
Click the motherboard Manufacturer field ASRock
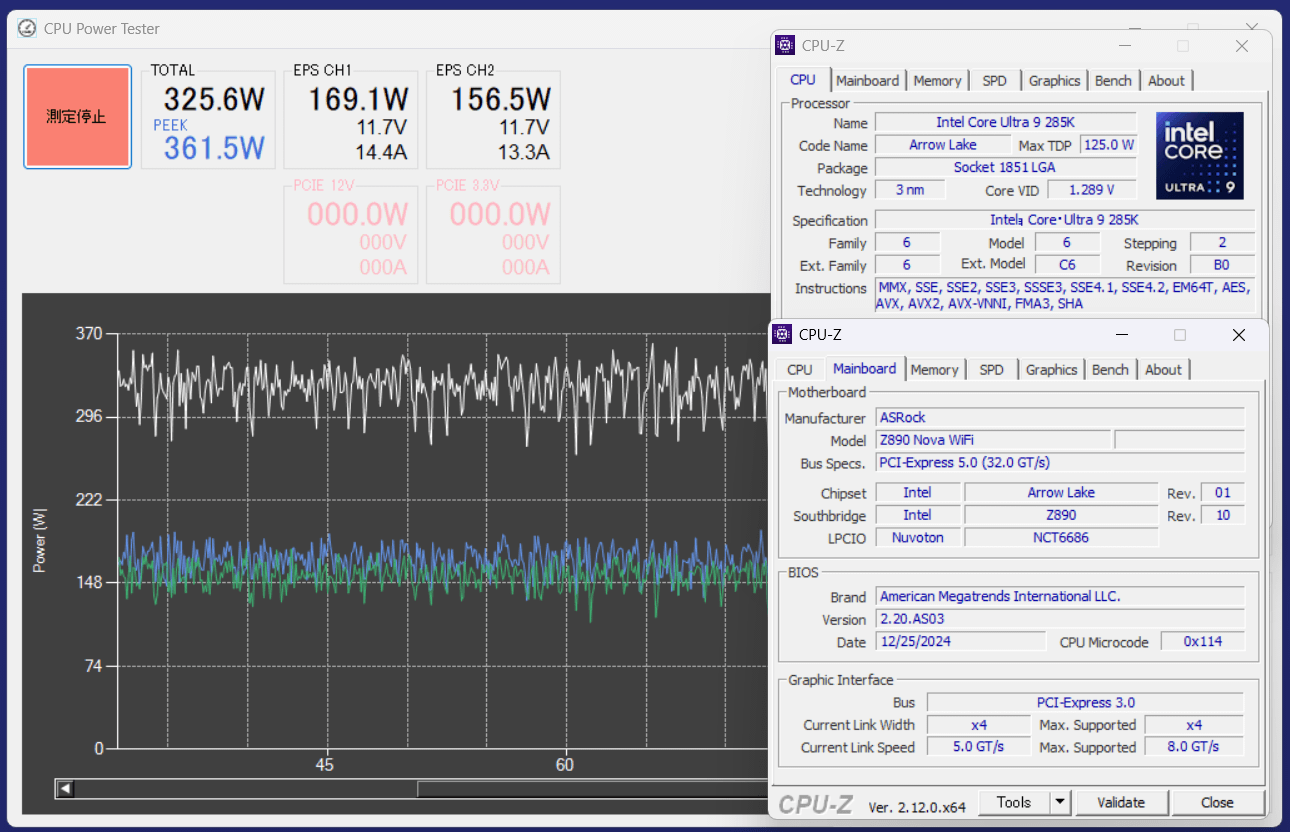coord(1060,417)
